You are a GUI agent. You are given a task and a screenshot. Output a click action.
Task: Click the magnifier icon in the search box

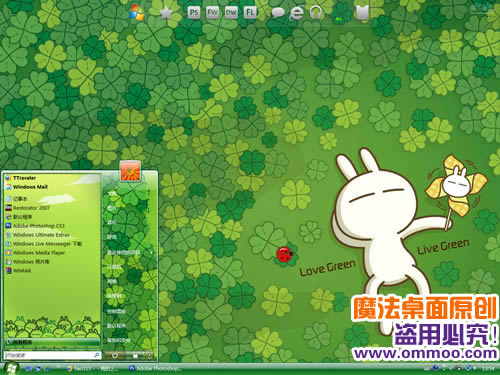coord(97,355)
